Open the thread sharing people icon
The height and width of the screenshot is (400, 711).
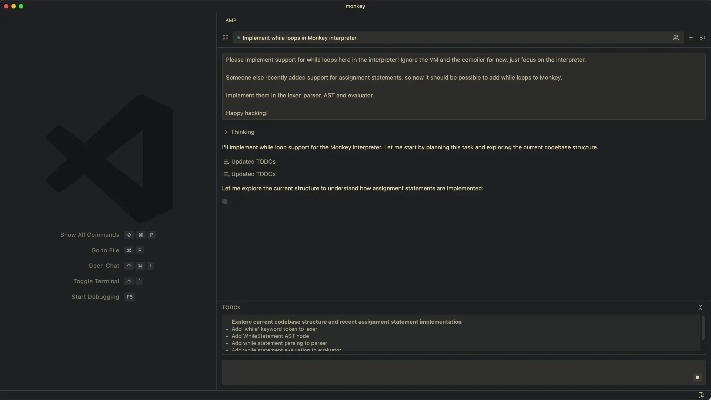point(676,38)
